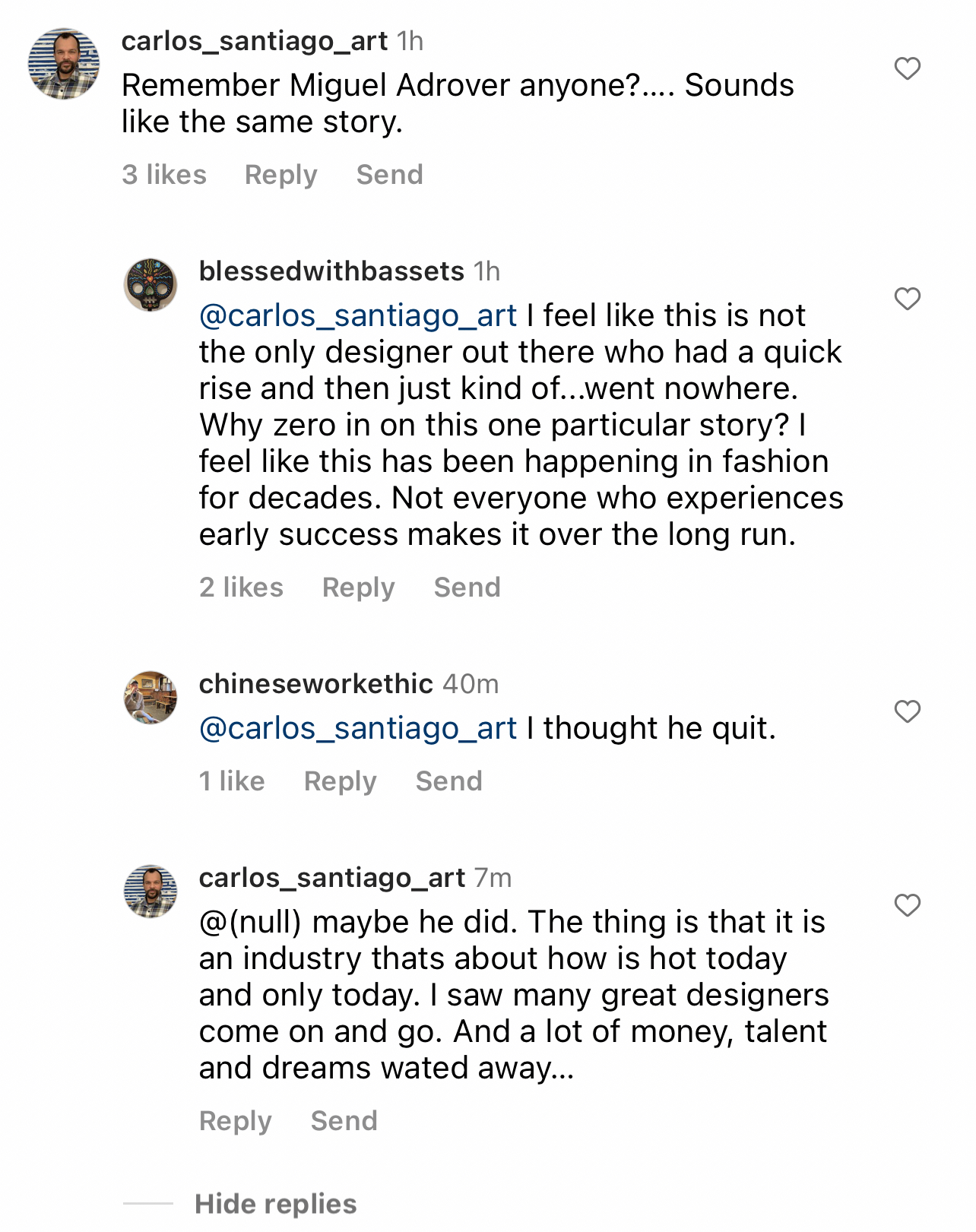Heart the 'maybe he did' reply
976x1232 pixels.
tap(907, 905)
